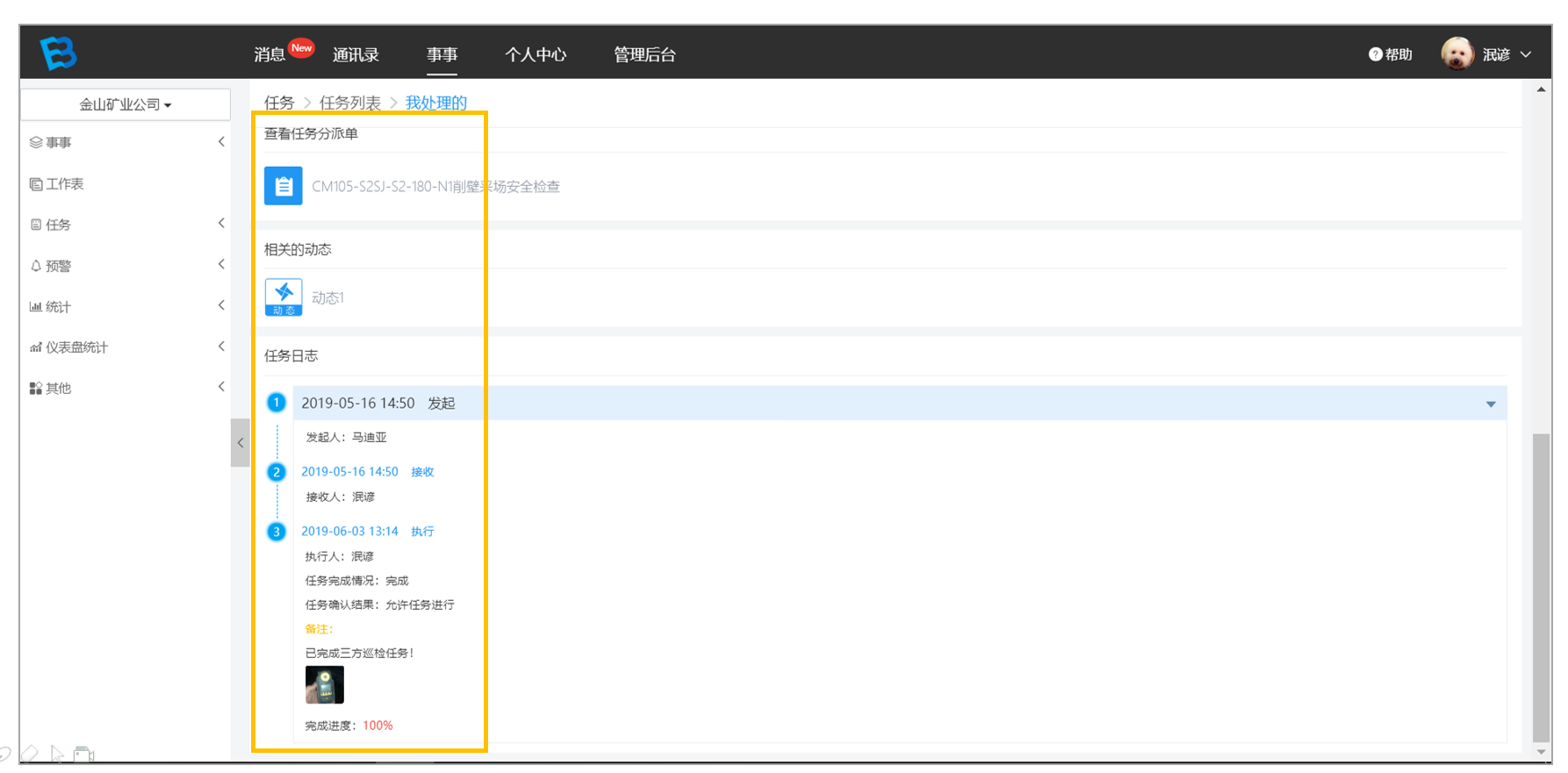Expand the 统计 sidebar section
This screenshot has width=1568, height=773.
126,306
